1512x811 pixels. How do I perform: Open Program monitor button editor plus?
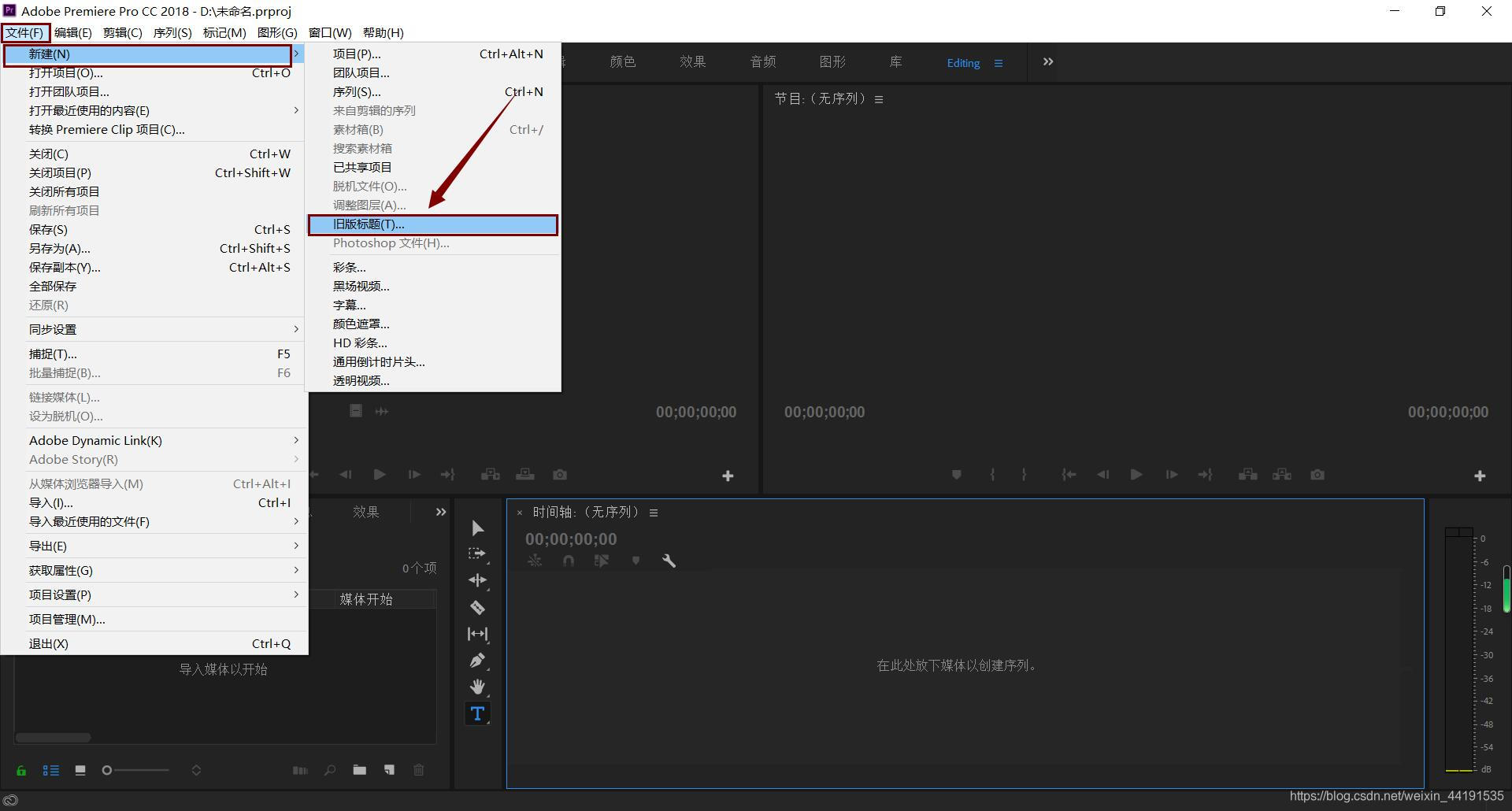1480,476
